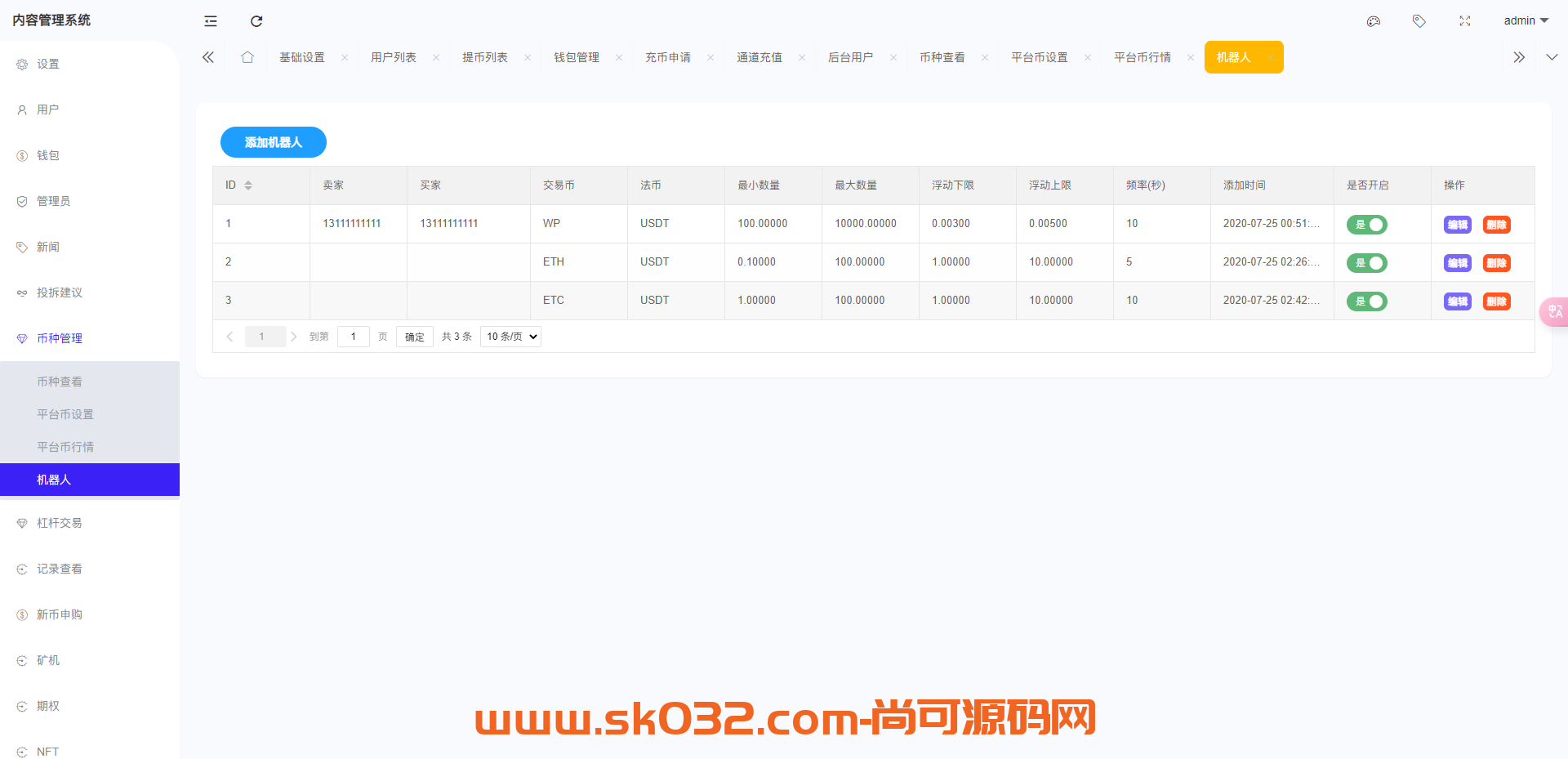The width and height of the screenshot is (1568, 759).
Task: Close the 平台币设置 tab
Action: (x=1088, y=57)
